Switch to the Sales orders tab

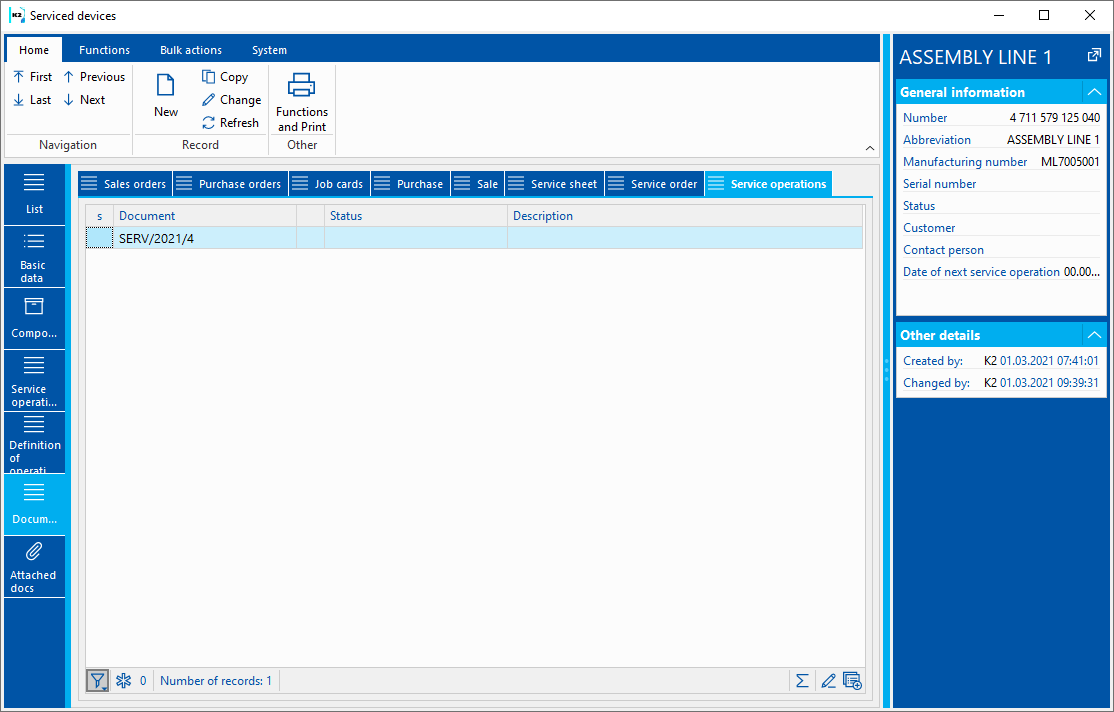[125, 184]
